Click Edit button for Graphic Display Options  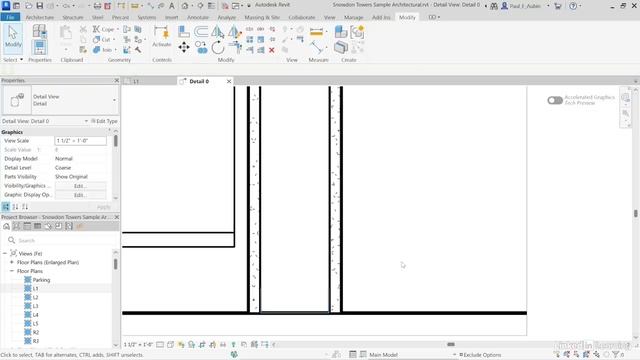(80, 195)
